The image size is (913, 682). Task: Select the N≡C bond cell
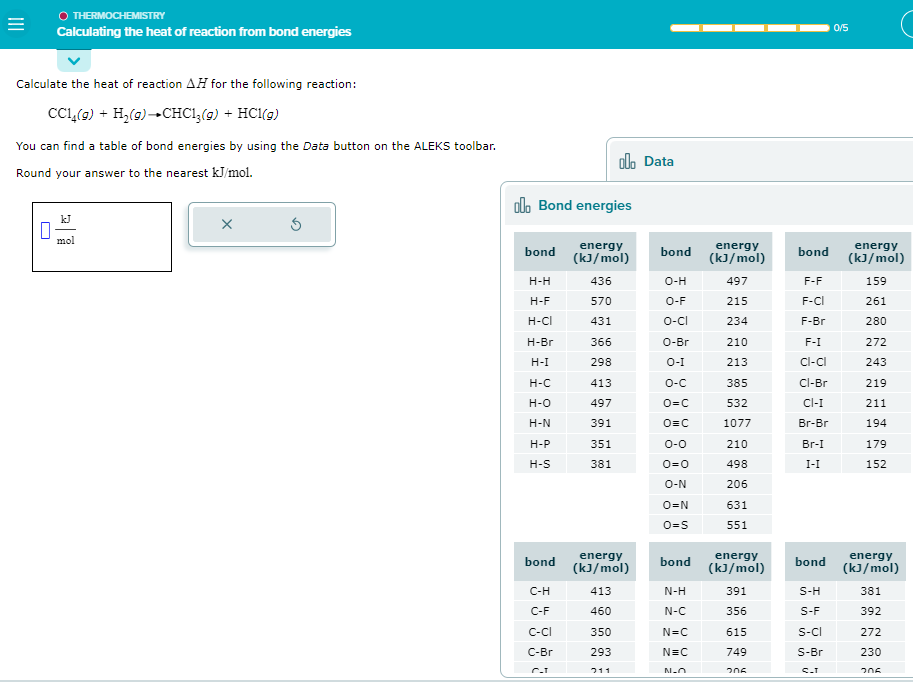(x=675, y=652)
